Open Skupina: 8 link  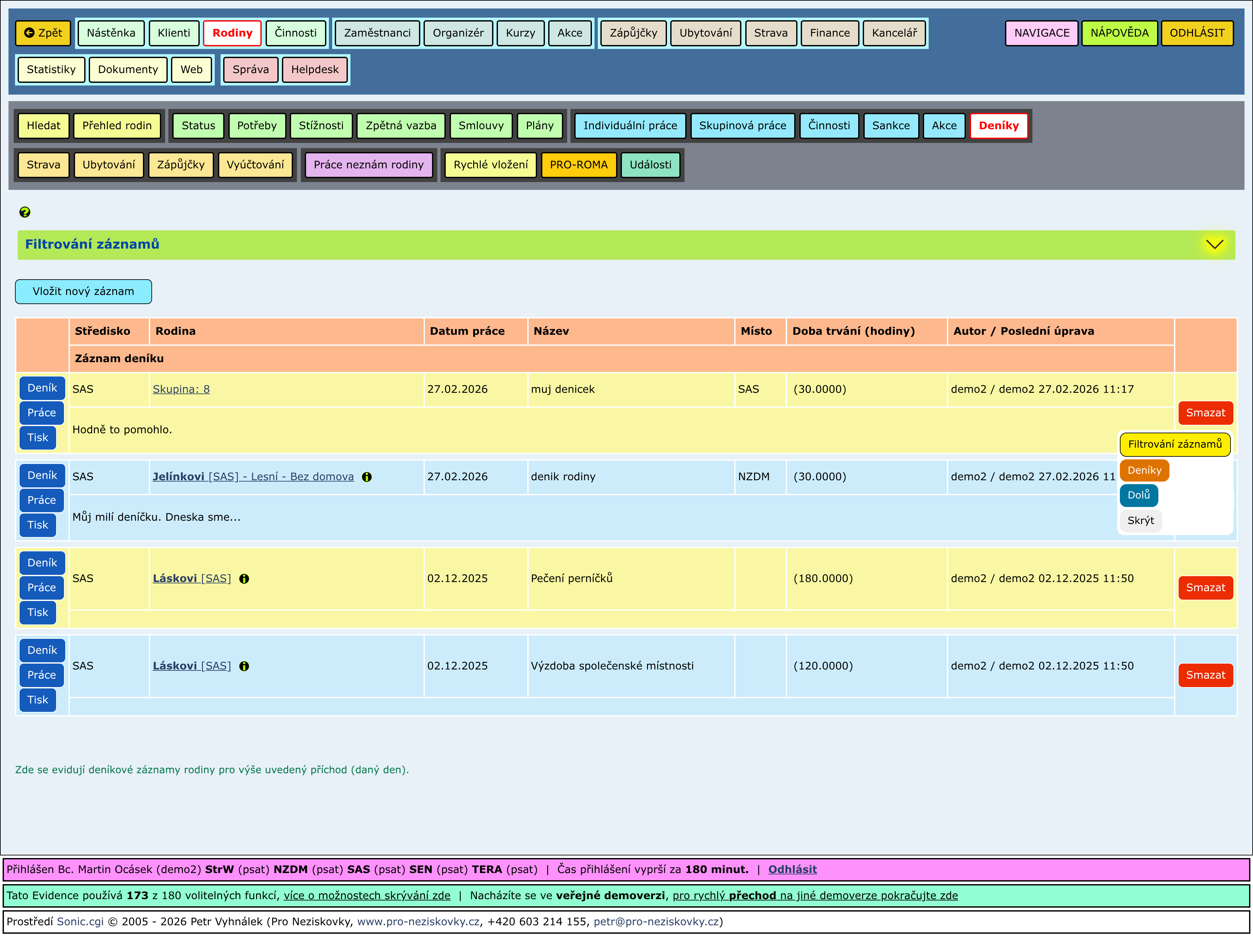(x=181, y=389)
